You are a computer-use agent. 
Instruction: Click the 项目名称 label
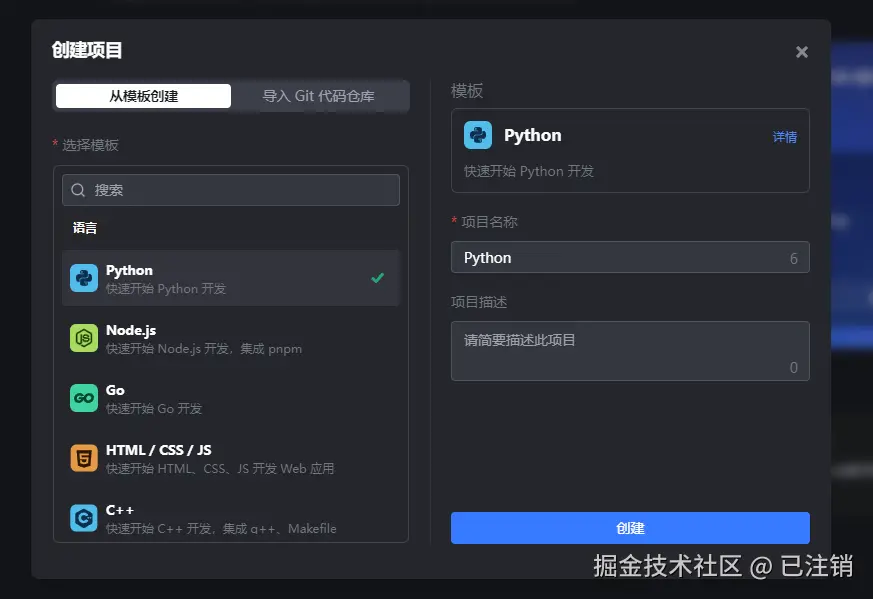tap(489, 222)
